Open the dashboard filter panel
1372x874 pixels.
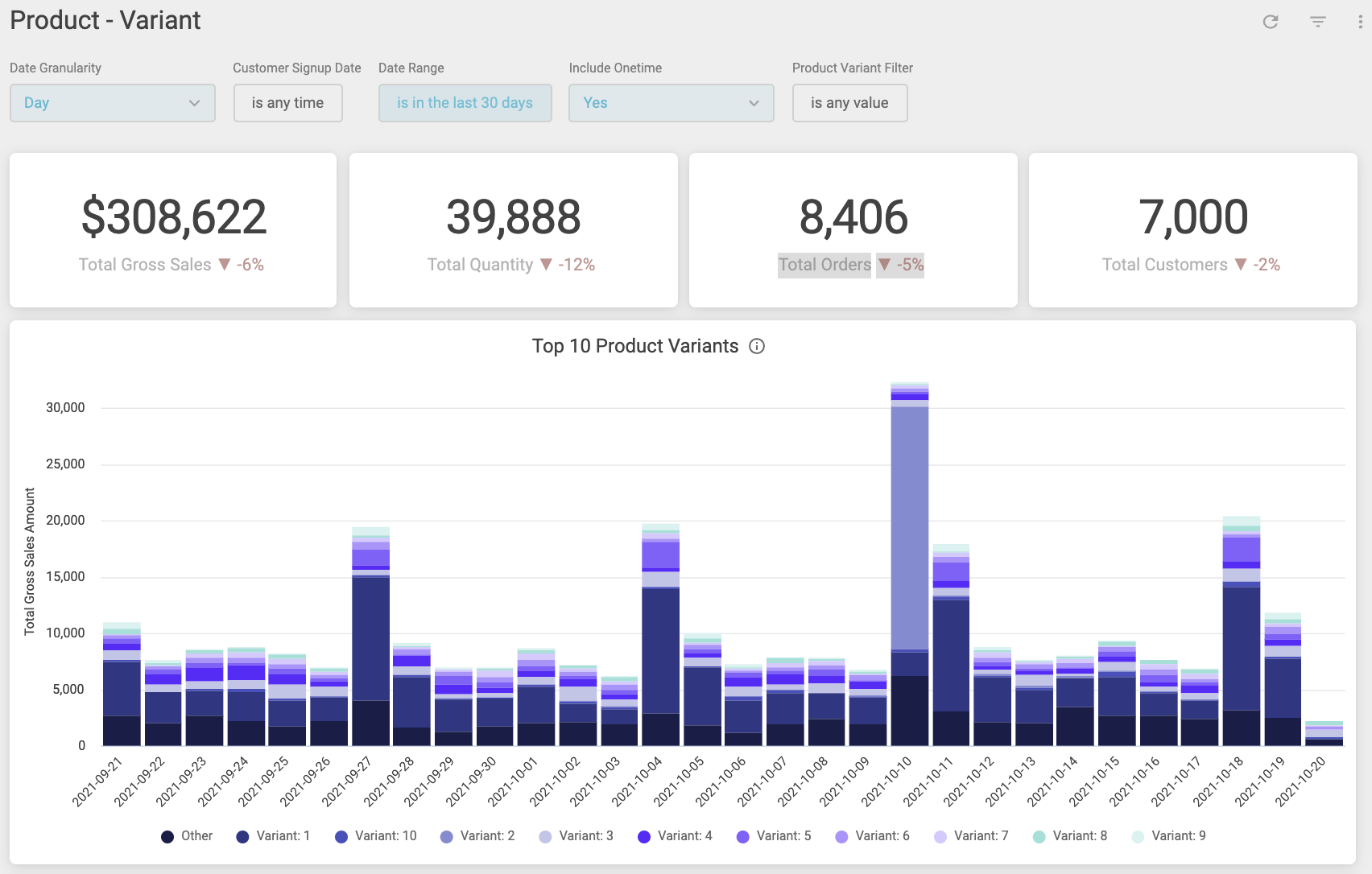[x=1317, y=23]
